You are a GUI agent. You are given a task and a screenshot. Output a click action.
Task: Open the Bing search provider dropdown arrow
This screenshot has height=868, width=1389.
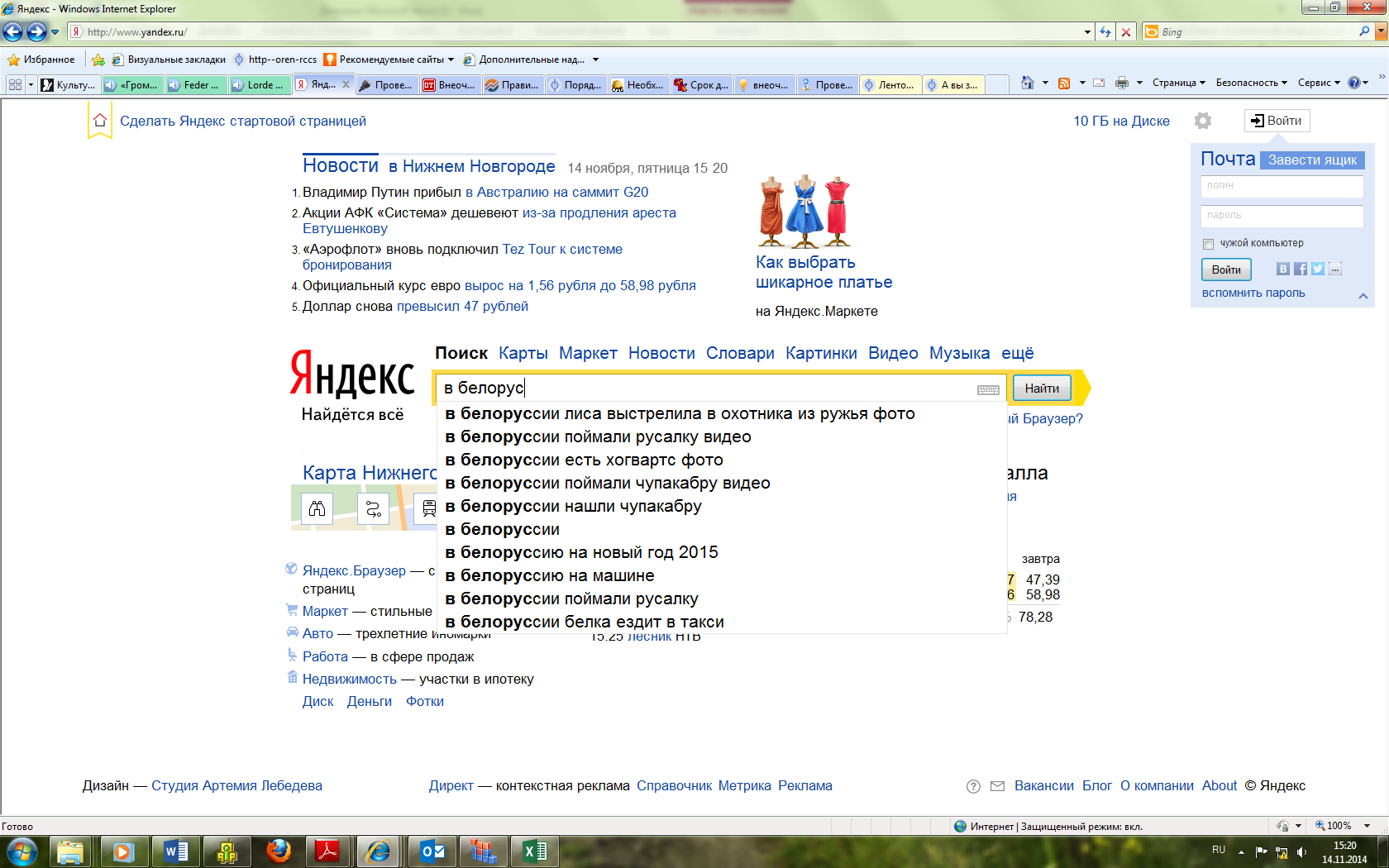(x=1381, y=31)
